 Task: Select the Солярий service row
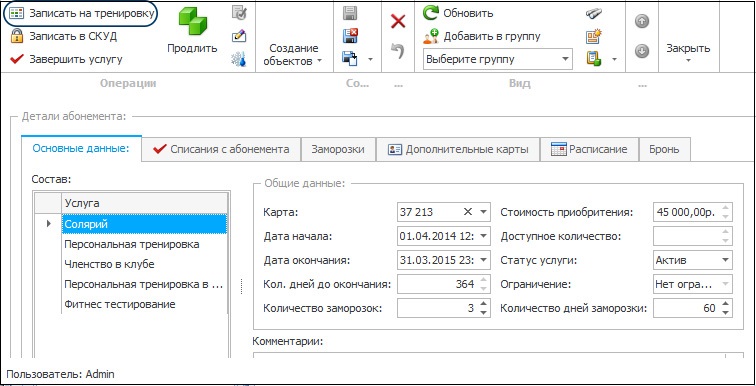(145, 224)
